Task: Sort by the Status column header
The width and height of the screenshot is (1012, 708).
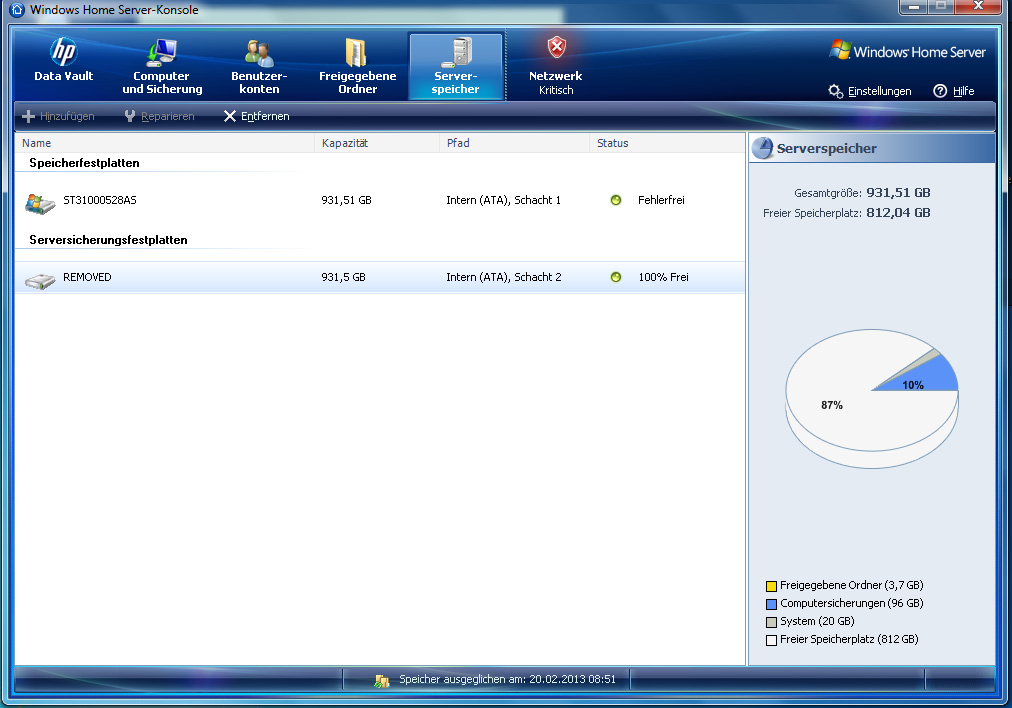Action: point(667,143)
